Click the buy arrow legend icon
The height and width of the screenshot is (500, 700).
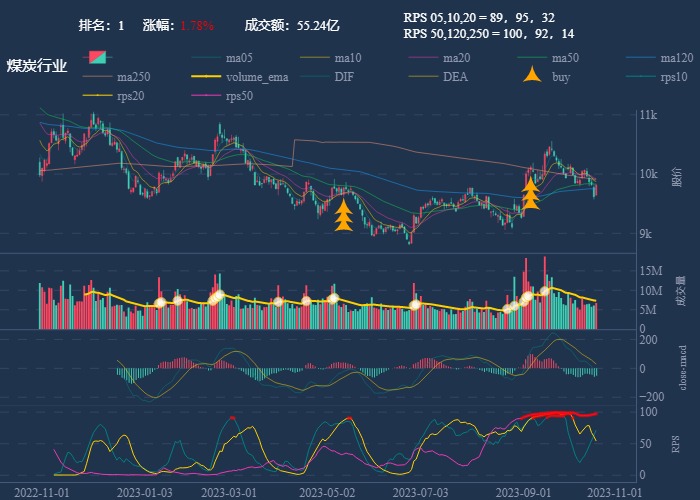(534, 76)
